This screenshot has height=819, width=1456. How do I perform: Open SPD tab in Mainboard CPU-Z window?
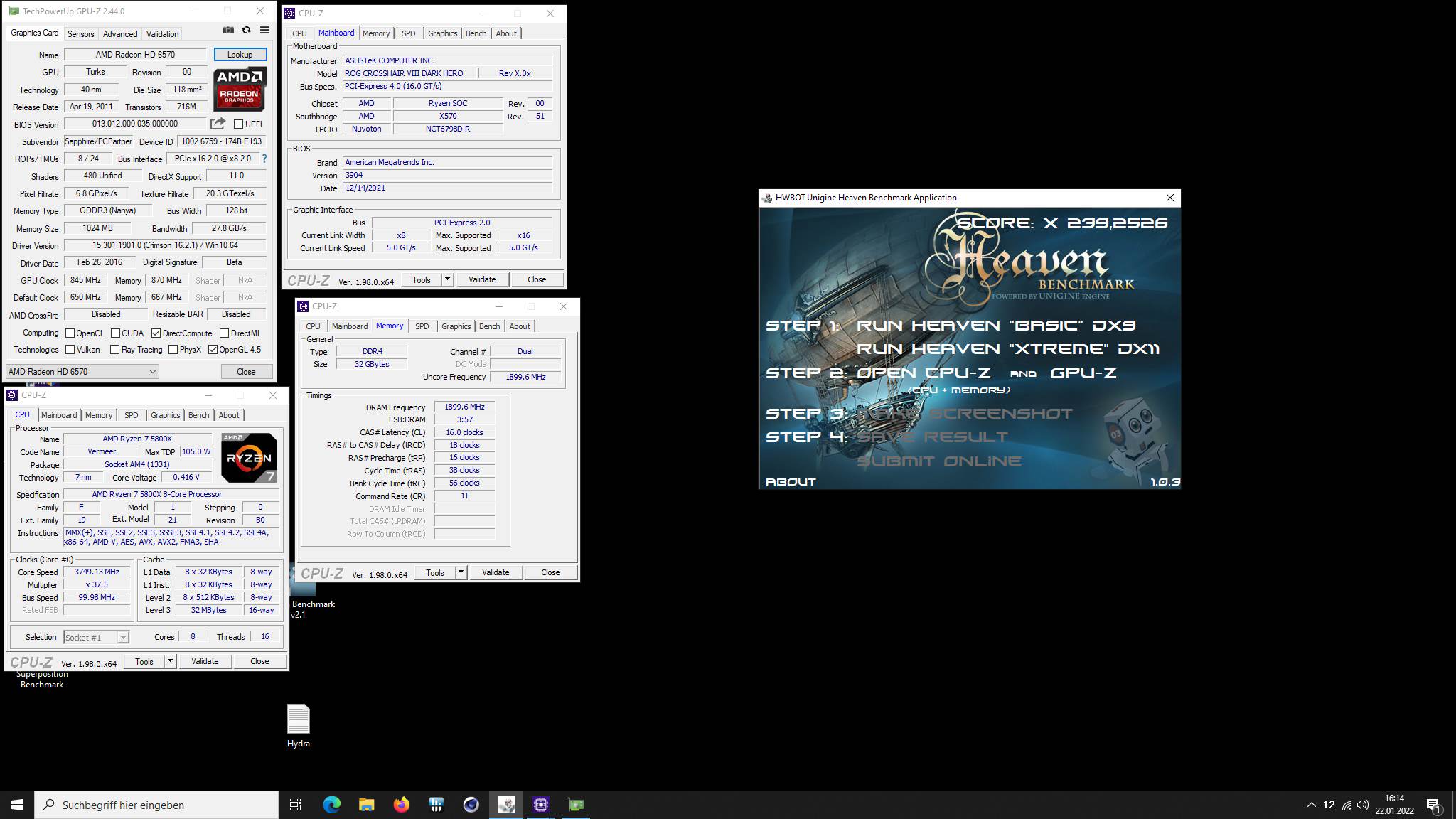[x=408, y=33]
